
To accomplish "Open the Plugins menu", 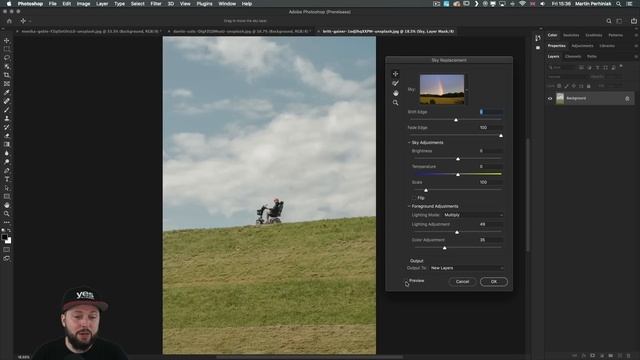I will (204, 4).
